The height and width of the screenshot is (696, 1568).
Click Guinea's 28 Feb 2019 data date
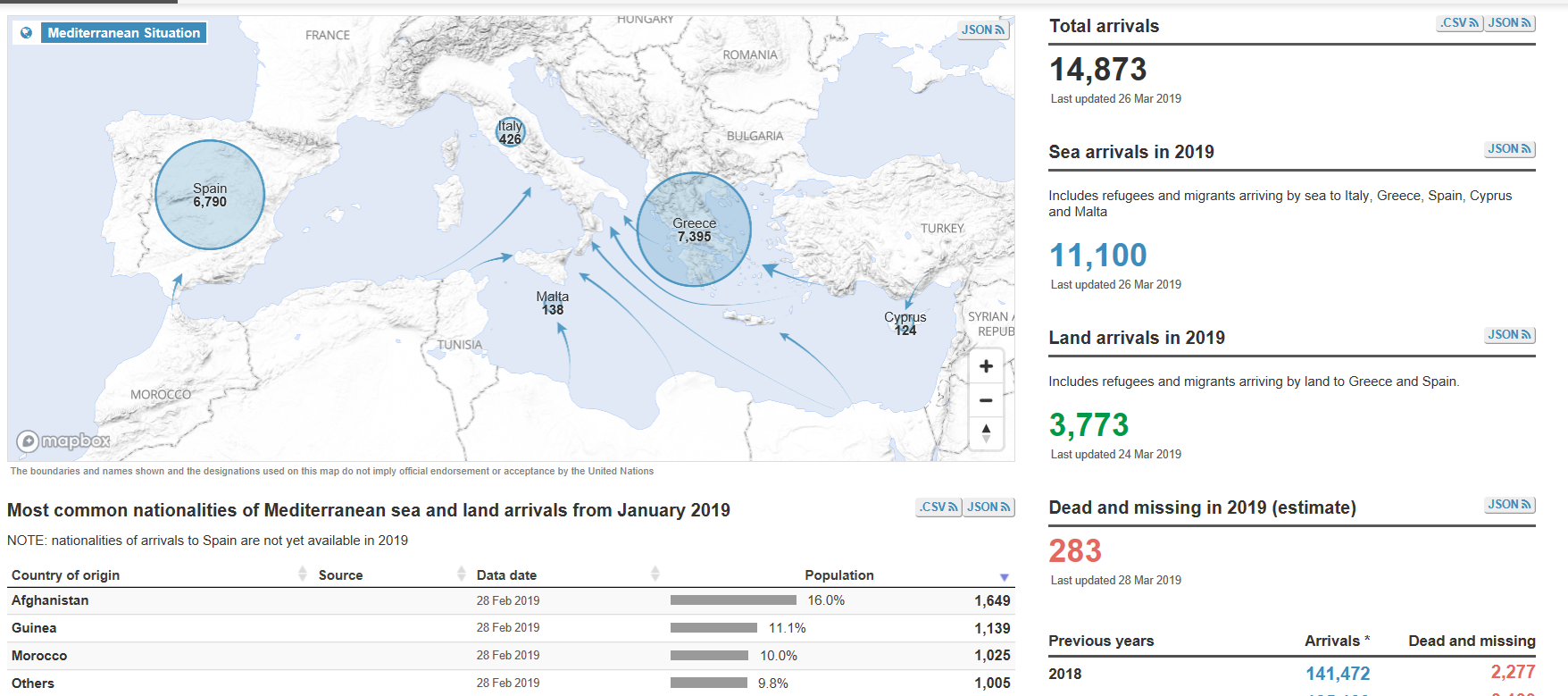[x=508, y=628]
